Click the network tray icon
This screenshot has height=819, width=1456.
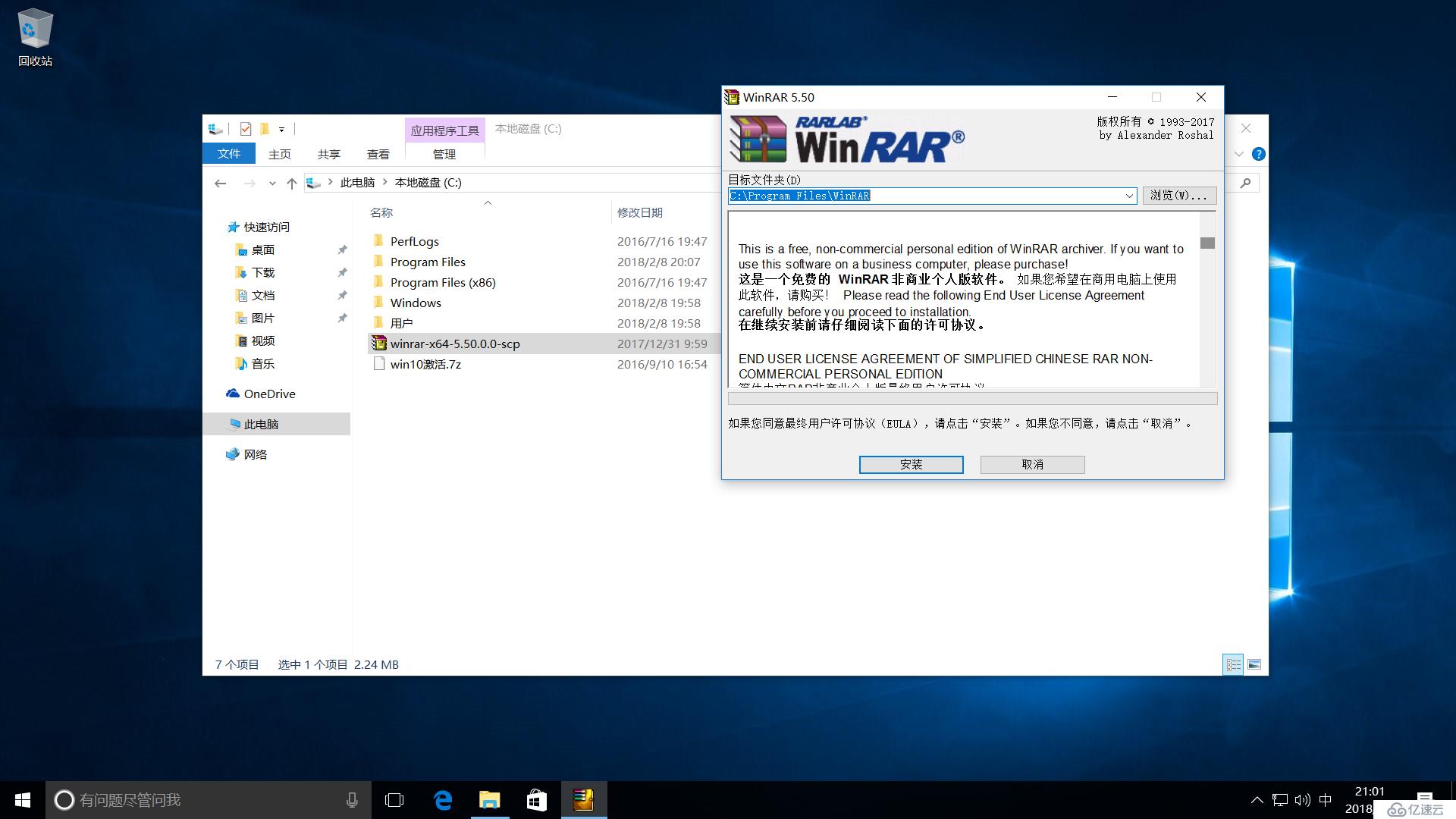[x=1280, y=800]
